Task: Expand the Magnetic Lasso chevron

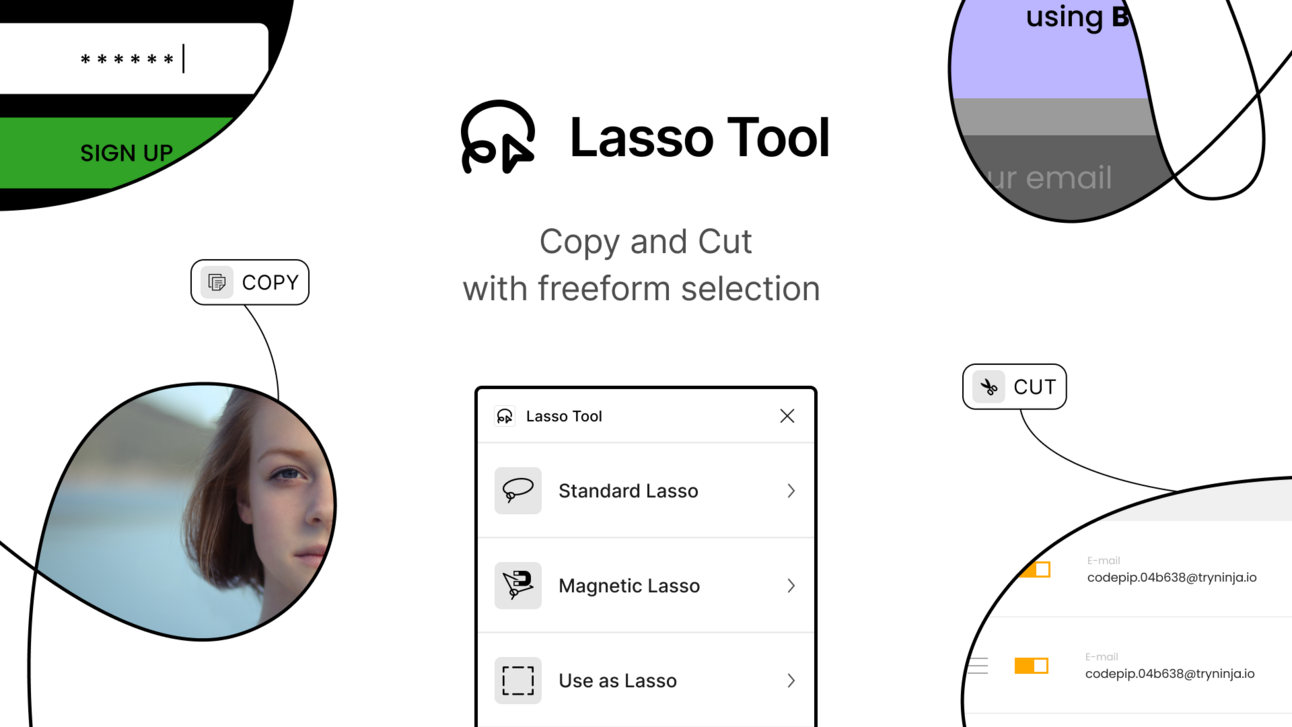Action: [791, 586]
